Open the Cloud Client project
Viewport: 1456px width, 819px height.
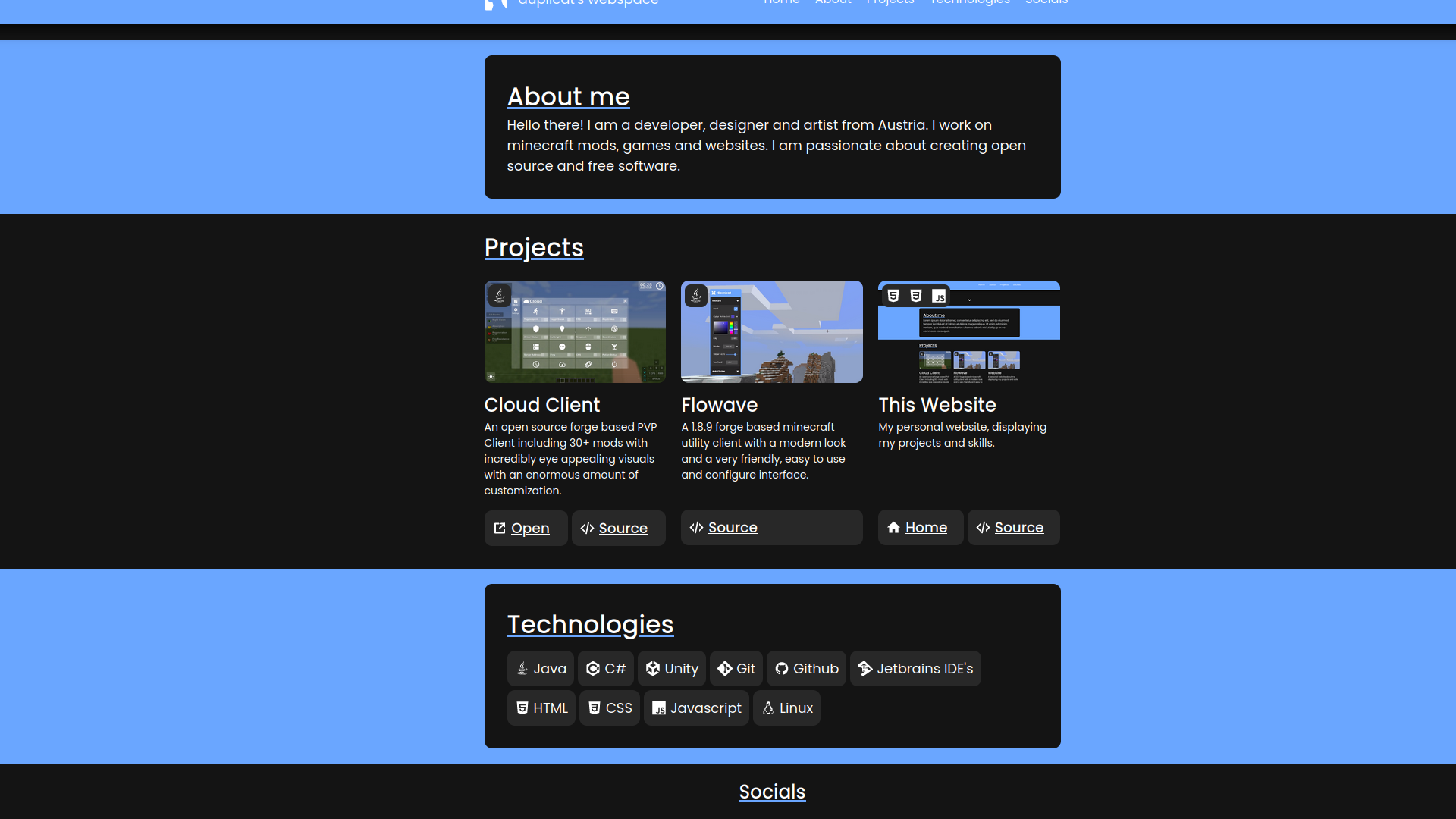tap(525, 527)
